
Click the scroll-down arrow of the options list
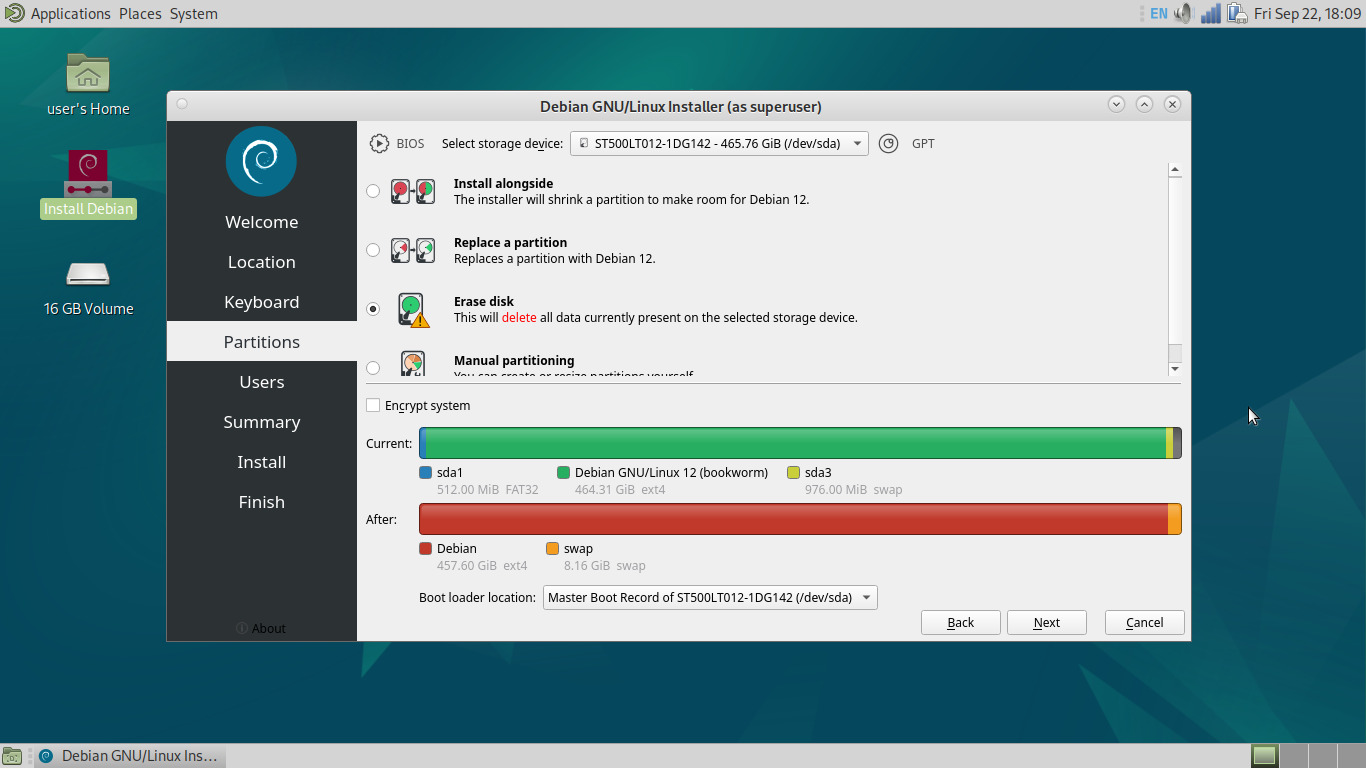[x=1175, y=369]
